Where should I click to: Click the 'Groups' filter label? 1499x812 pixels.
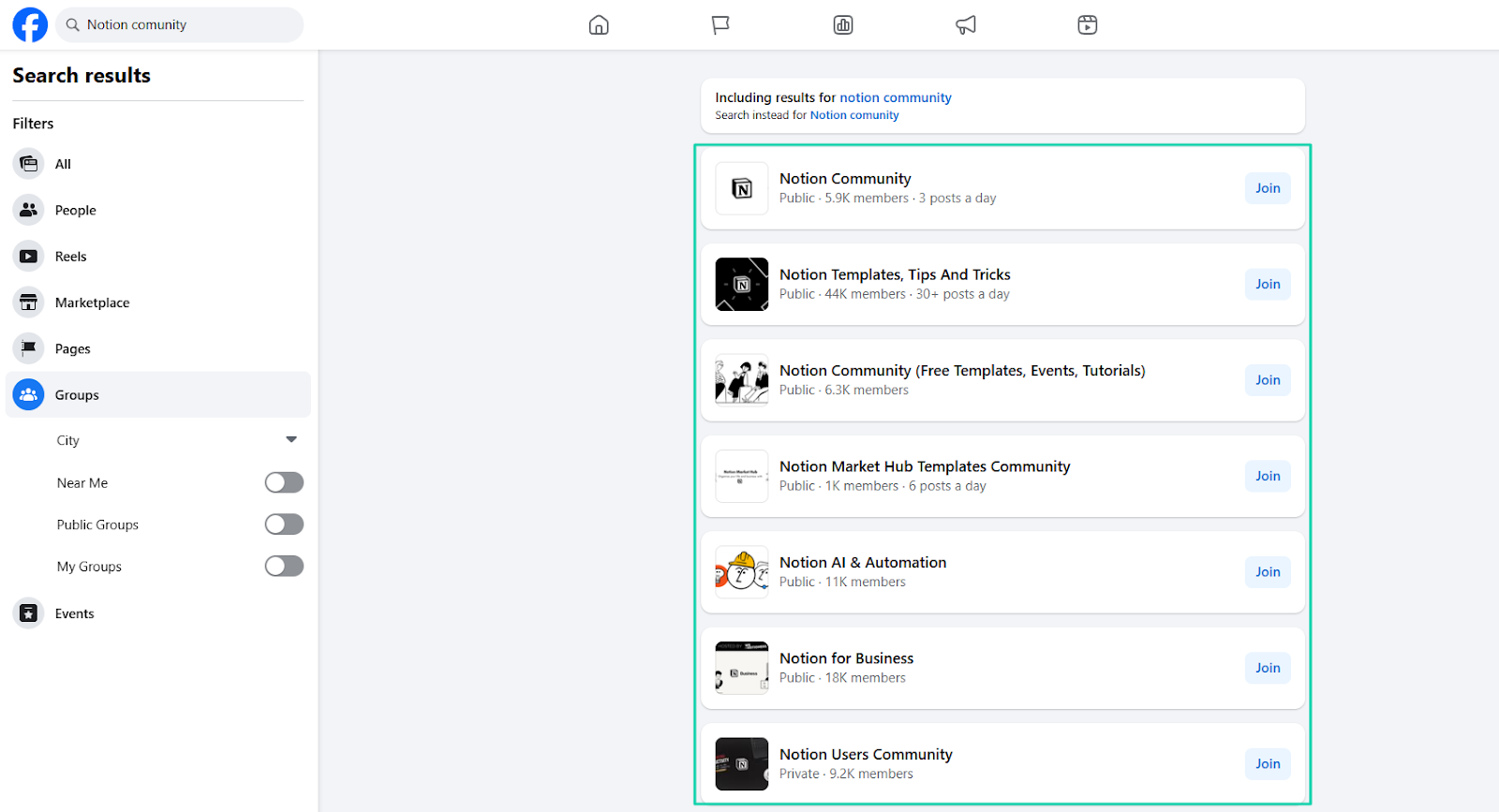[x=77, y=395]
